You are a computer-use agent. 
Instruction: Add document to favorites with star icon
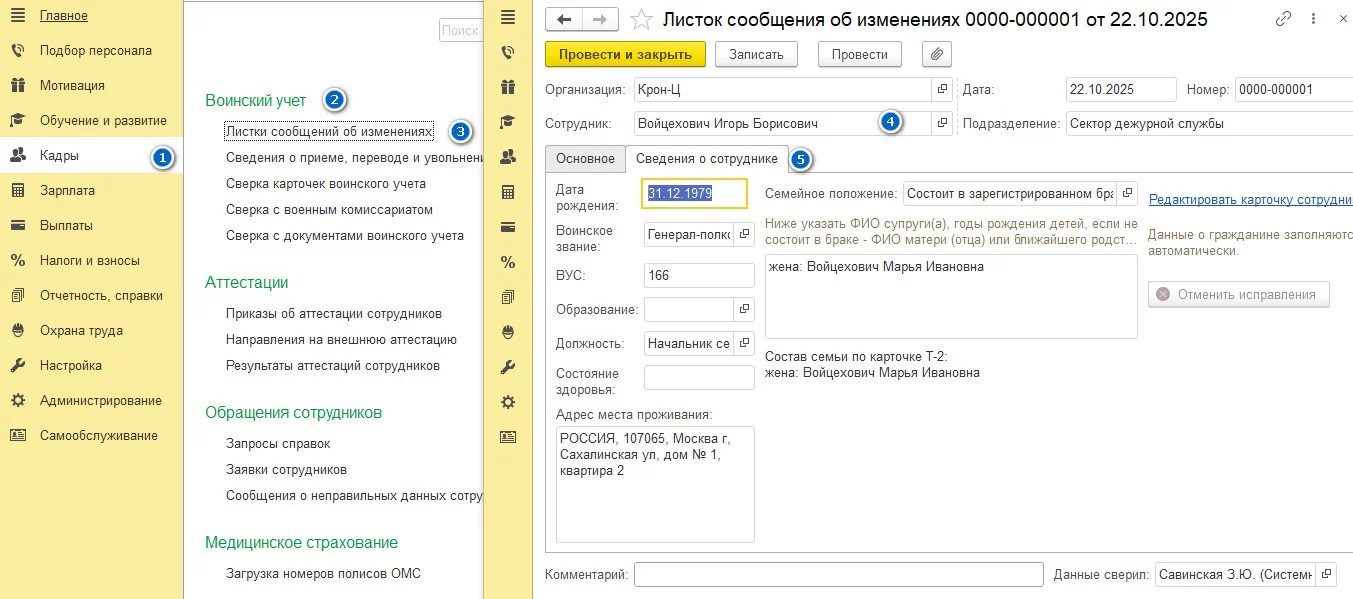pyautogui.click(x=642, y=19)
